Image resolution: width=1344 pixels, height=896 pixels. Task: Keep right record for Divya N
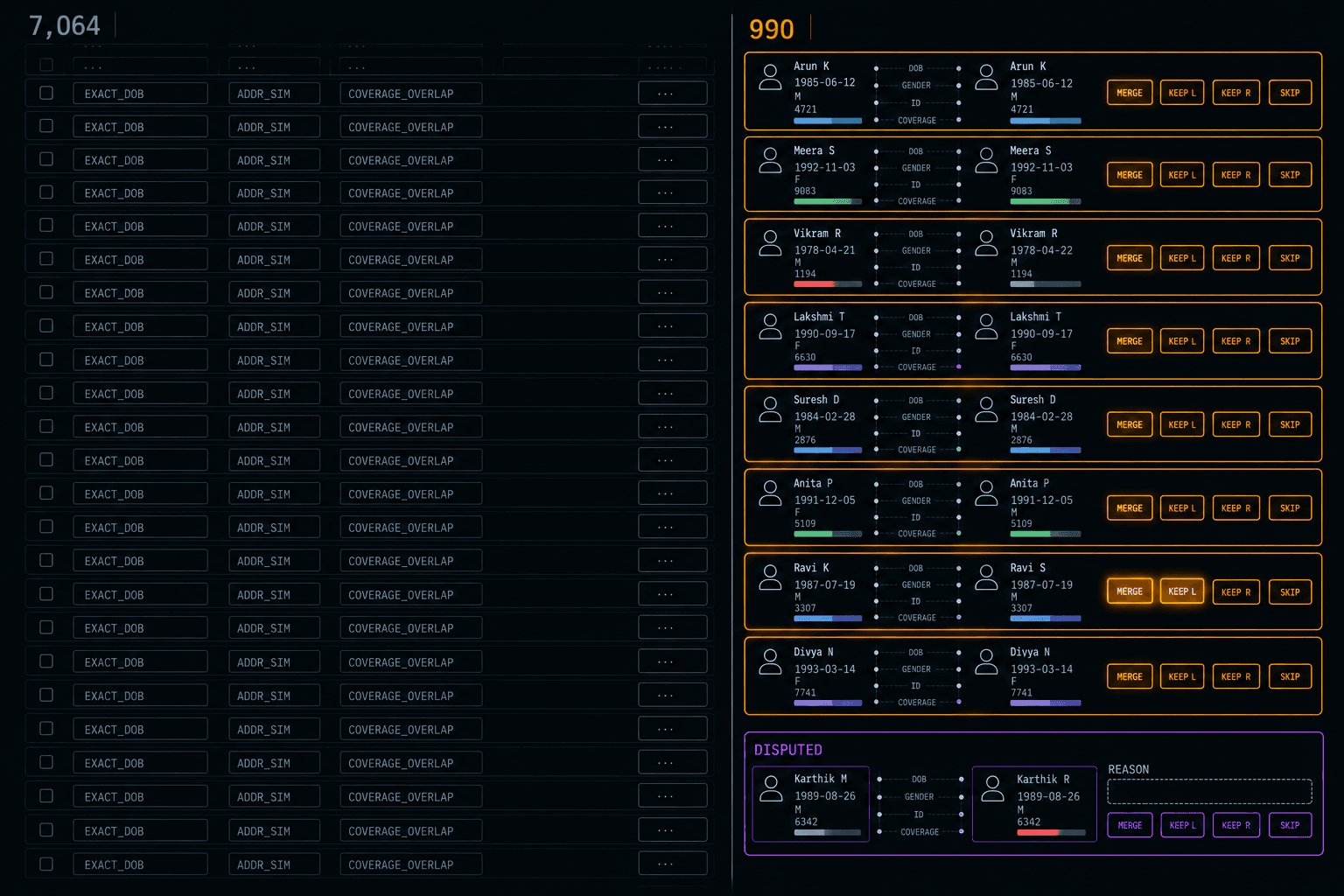click(1236, 676)
